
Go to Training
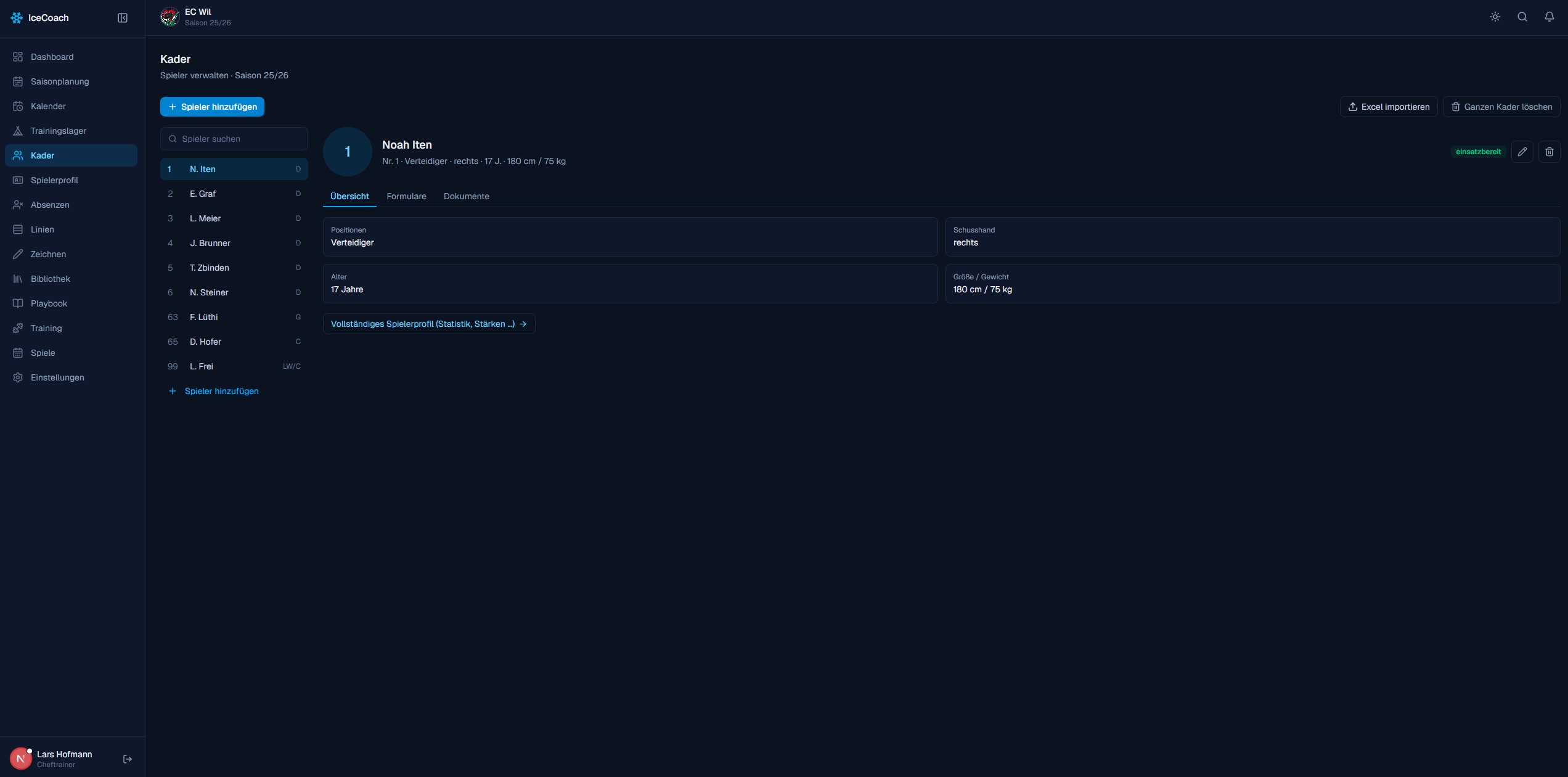(71, 328)
